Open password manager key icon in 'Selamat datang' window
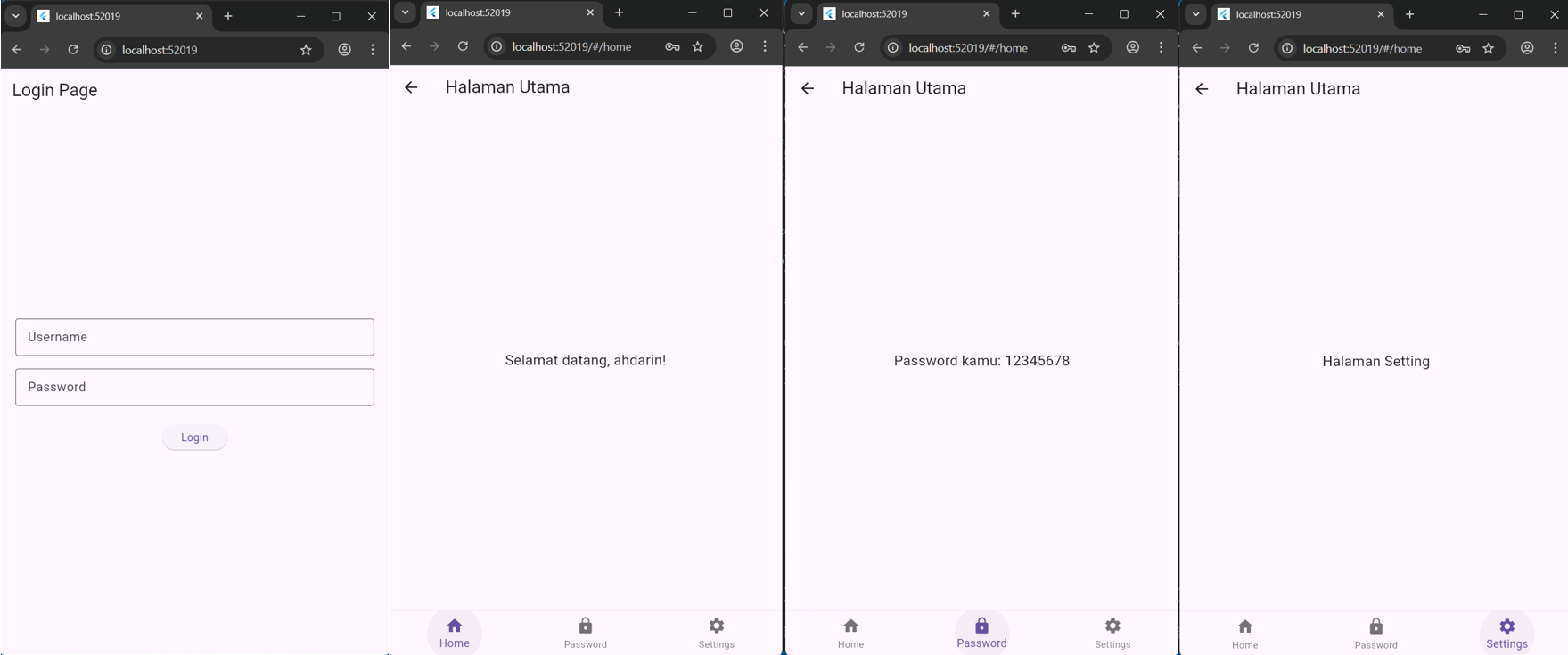 point(672,46)
